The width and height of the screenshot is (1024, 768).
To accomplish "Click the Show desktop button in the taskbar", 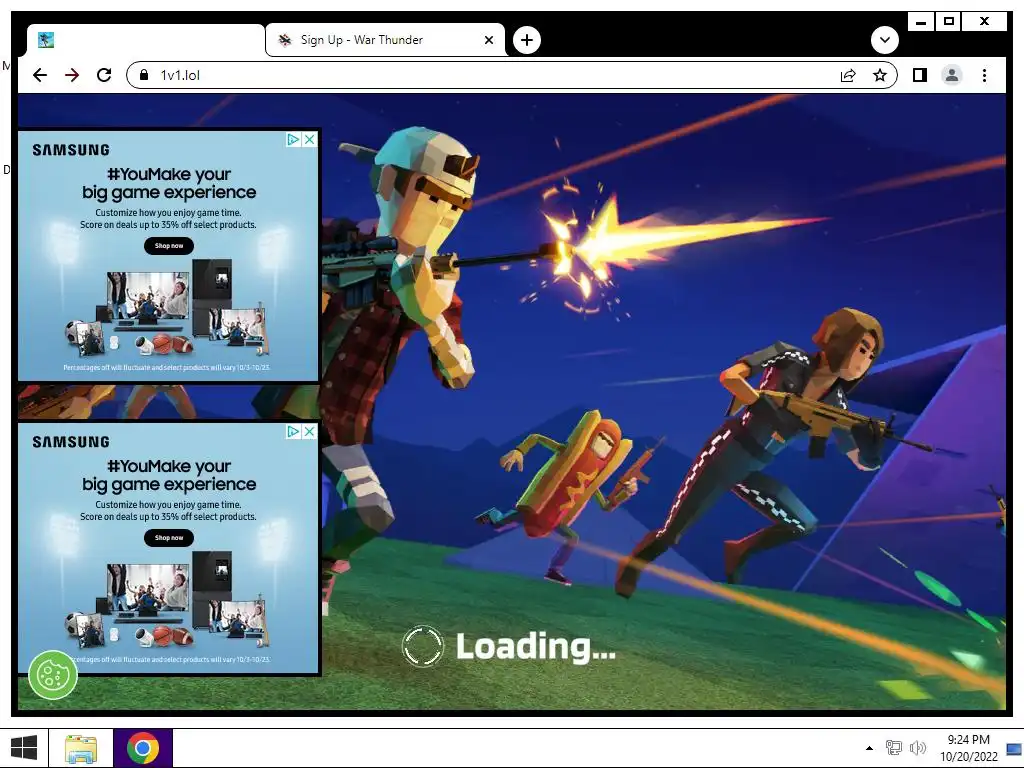I will 1014,748.
